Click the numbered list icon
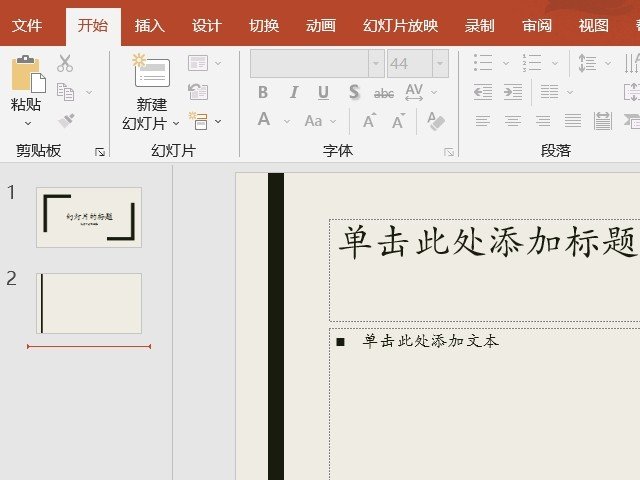 click(532, 63)
